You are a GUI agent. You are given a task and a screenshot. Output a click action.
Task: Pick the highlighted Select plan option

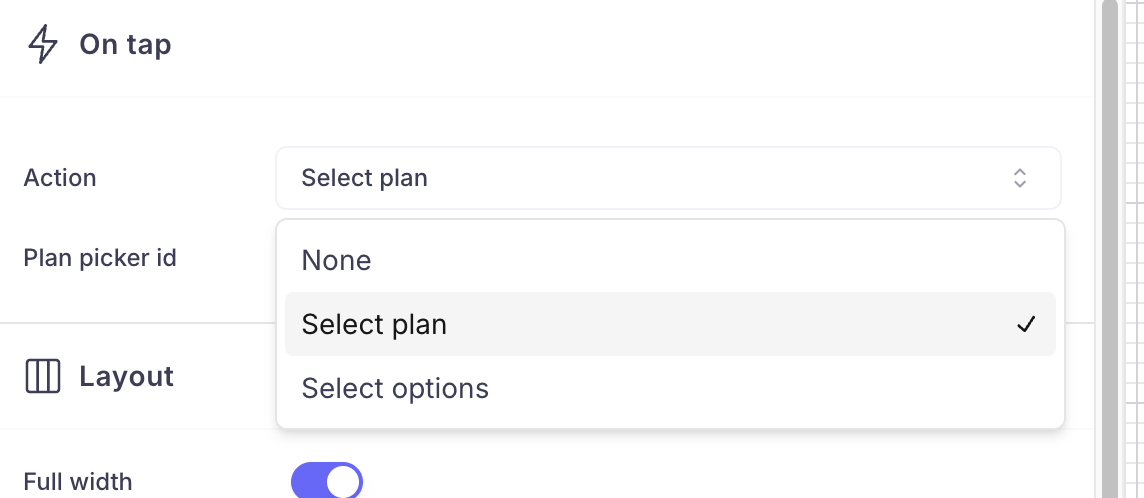(670, 324)
